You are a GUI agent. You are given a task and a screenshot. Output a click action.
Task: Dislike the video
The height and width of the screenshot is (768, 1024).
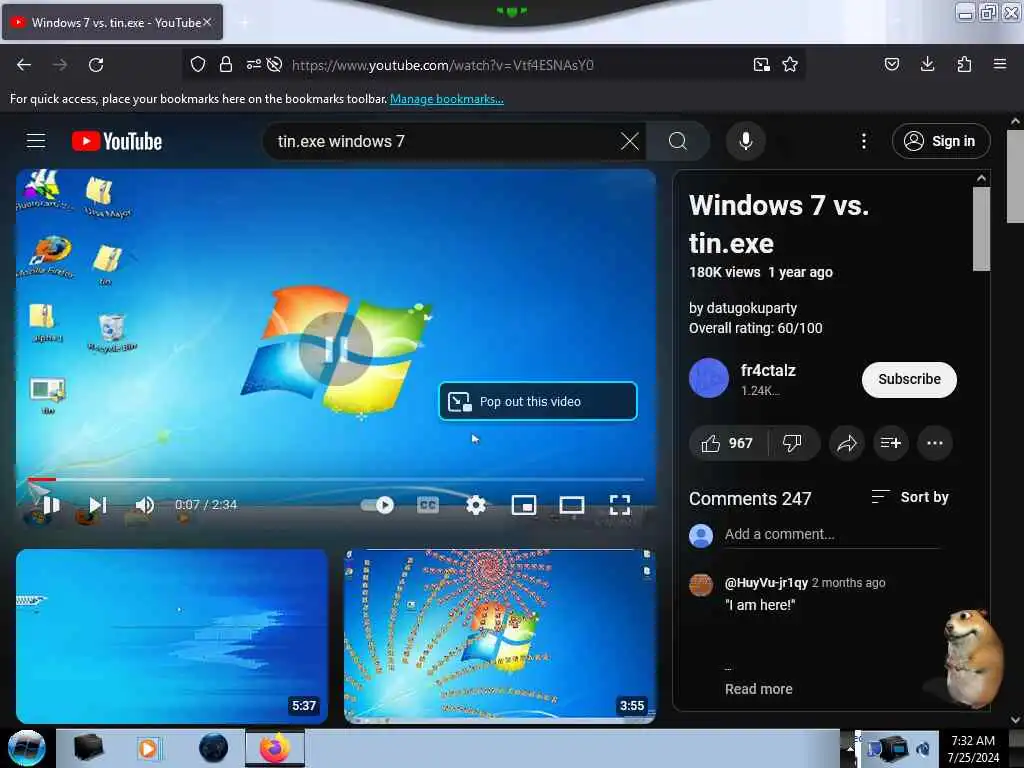click(x=793, y=443)
